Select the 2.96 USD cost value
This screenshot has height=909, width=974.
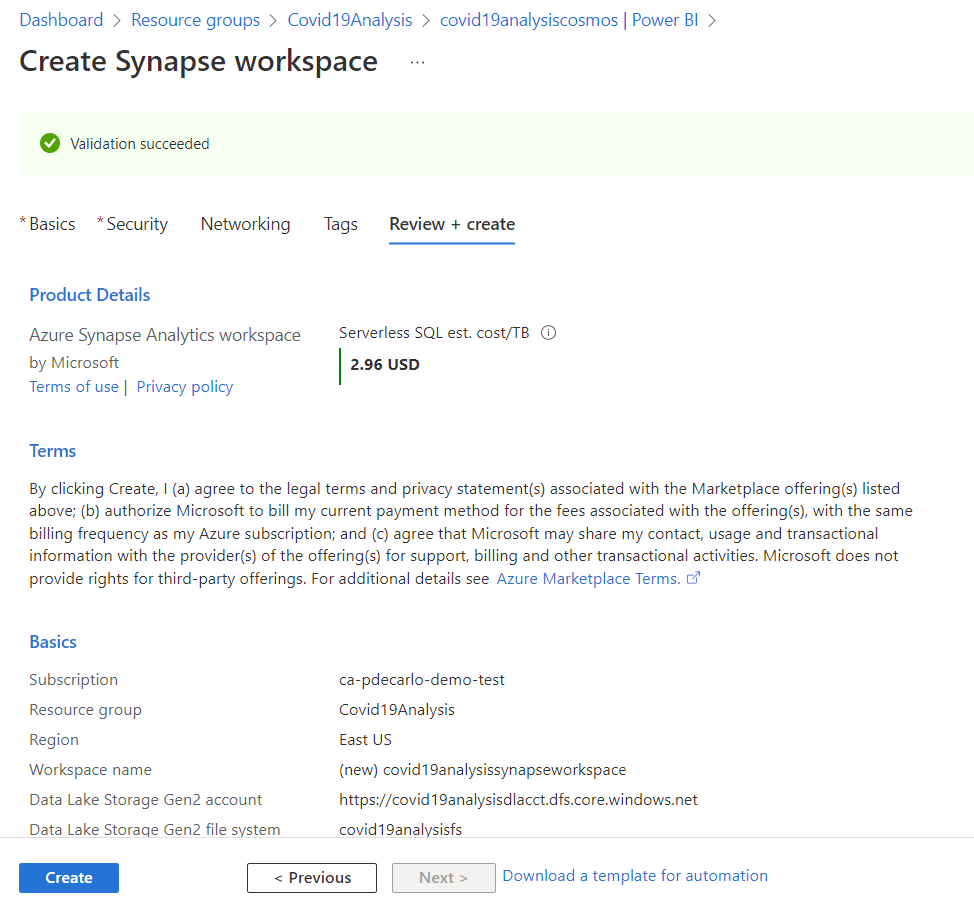pyautogui.click(x=385, y=365)
